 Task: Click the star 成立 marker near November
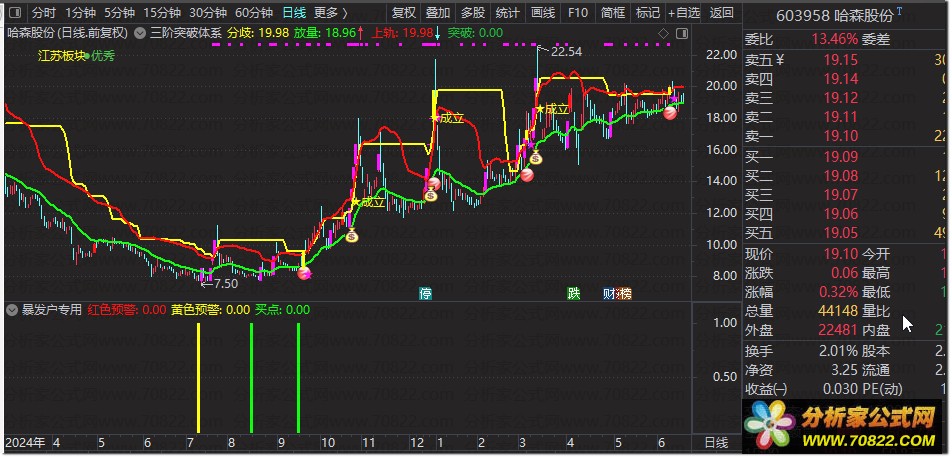pos(369,202)
